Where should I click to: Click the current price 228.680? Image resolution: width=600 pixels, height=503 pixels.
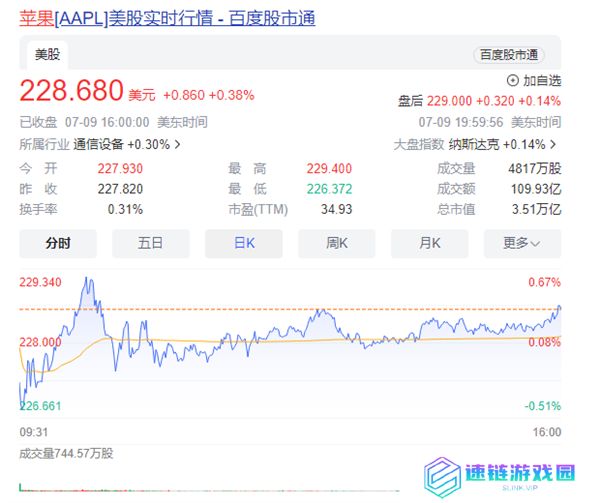tap(71, 91)
